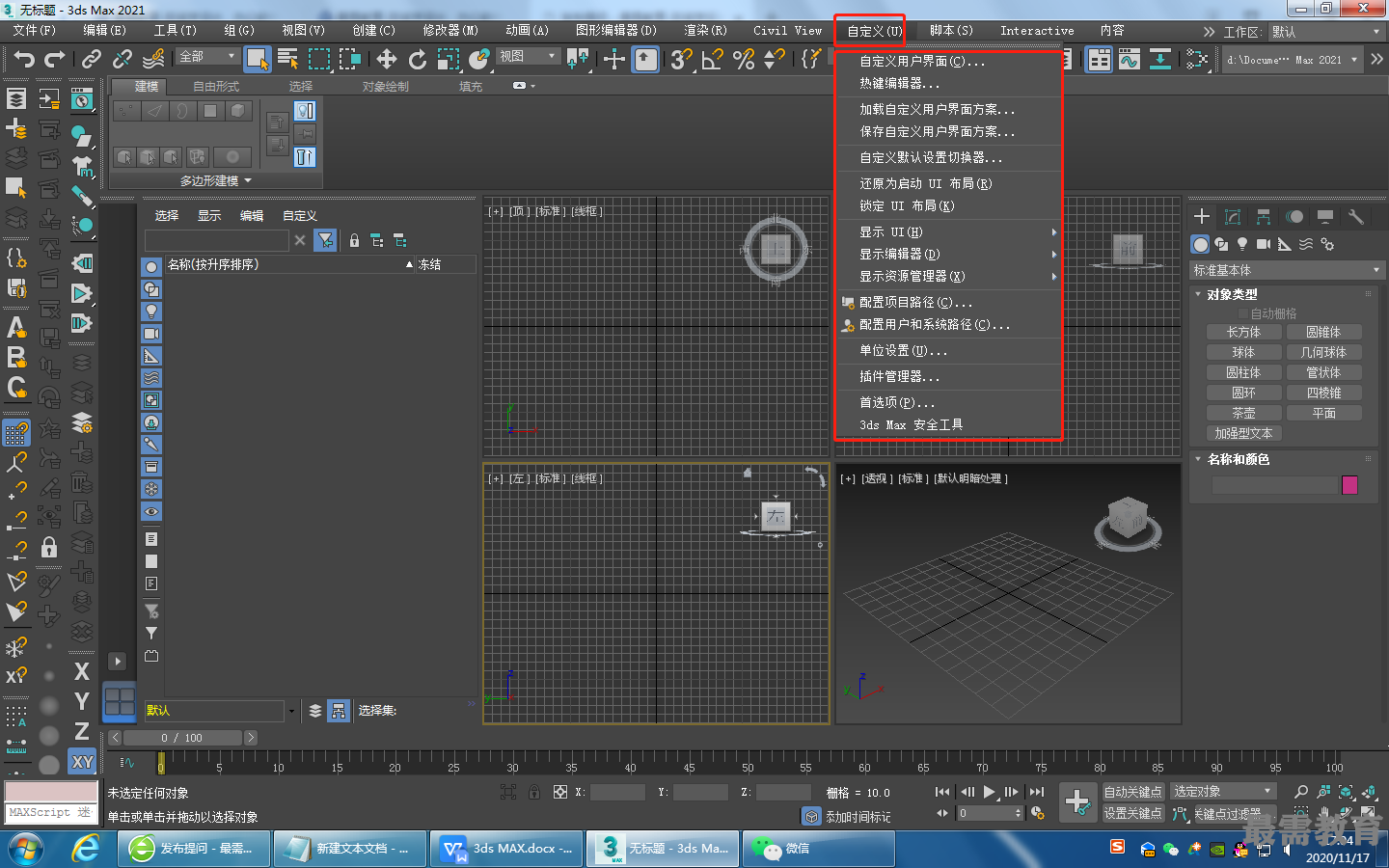1389x868 pixels.
Task: Select the Shapes category icon
Action: (1221, 244)
